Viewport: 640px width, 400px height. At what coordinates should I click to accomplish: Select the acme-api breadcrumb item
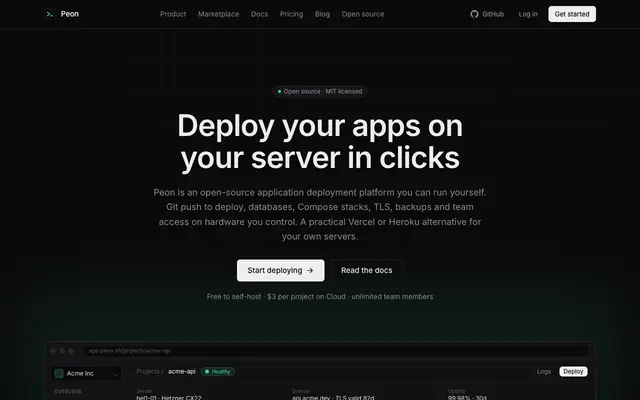coord(182,371)
